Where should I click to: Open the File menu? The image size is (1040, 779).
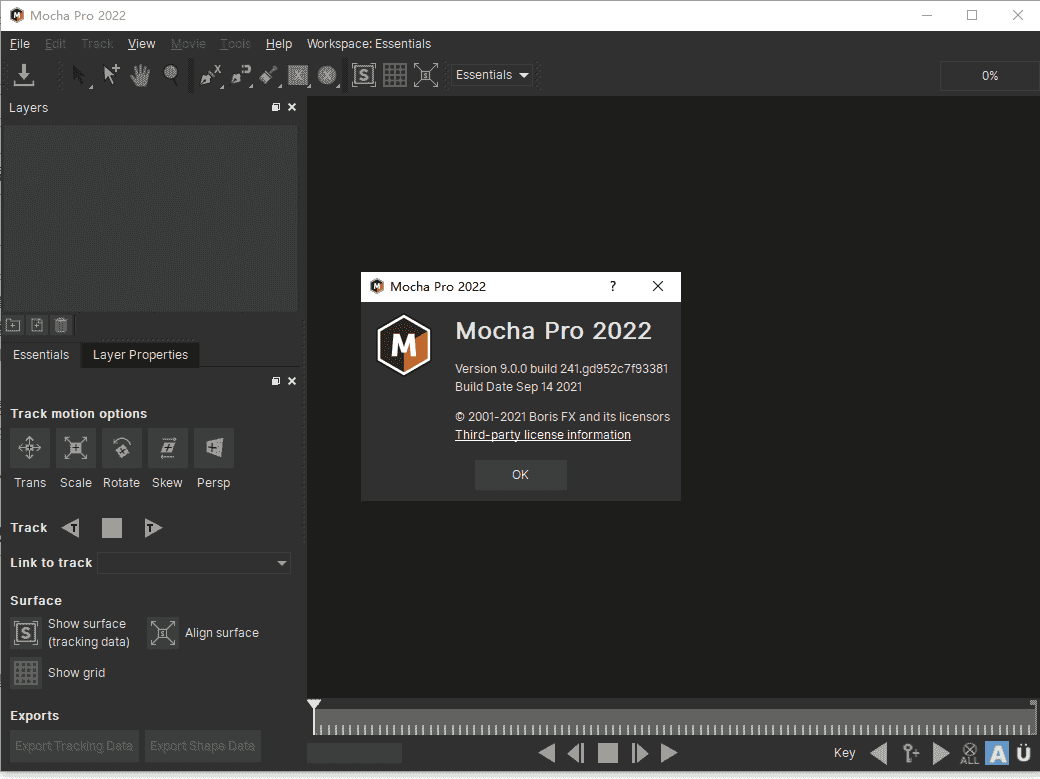click(x=20, y=44)
